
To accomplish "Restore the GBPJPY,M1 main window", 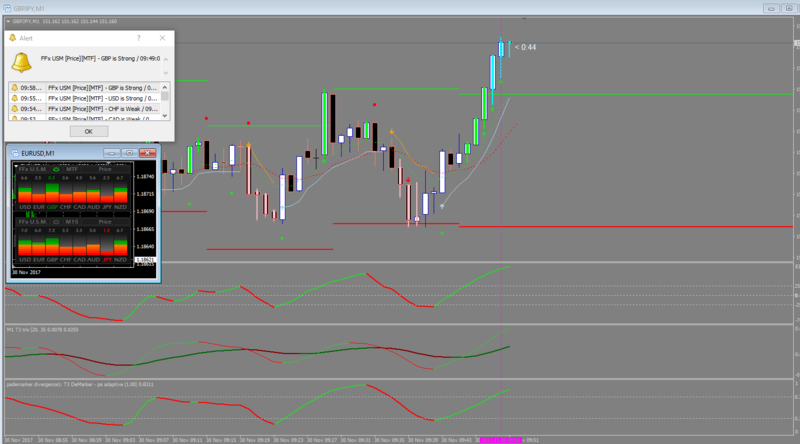I will 789,8.
